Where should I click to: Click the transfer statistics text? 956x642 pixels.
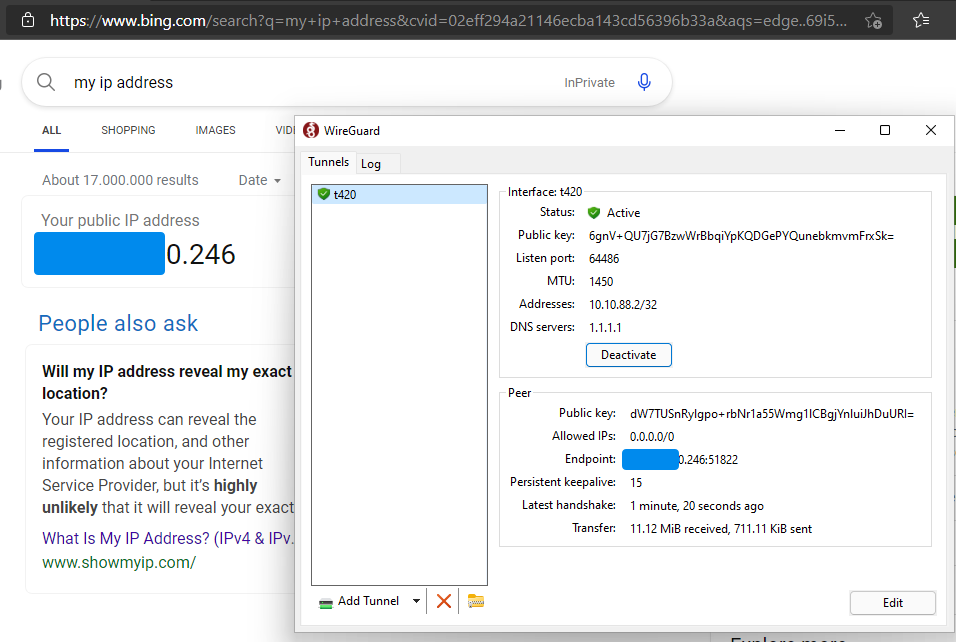(x=721, y=529)
